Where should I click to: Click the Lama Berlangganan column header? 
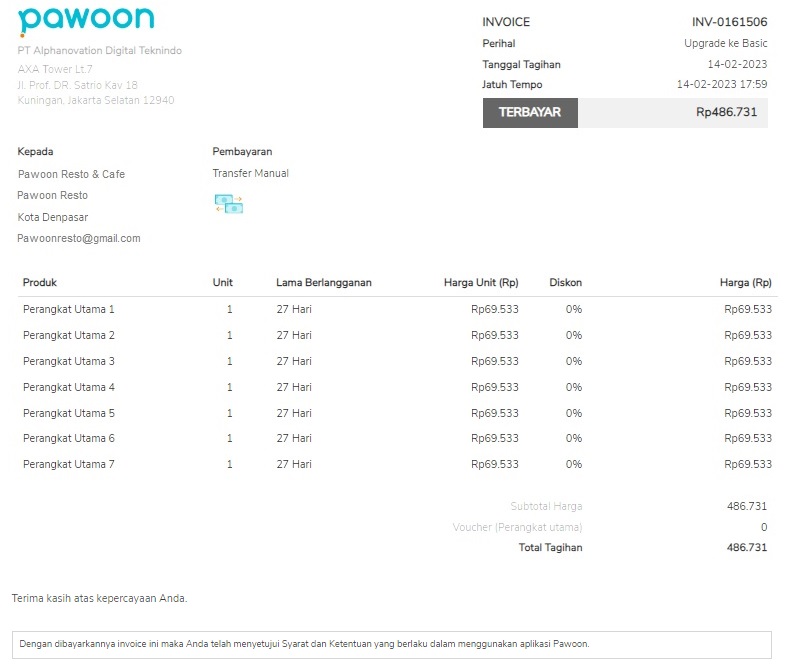tap(324, 283)
